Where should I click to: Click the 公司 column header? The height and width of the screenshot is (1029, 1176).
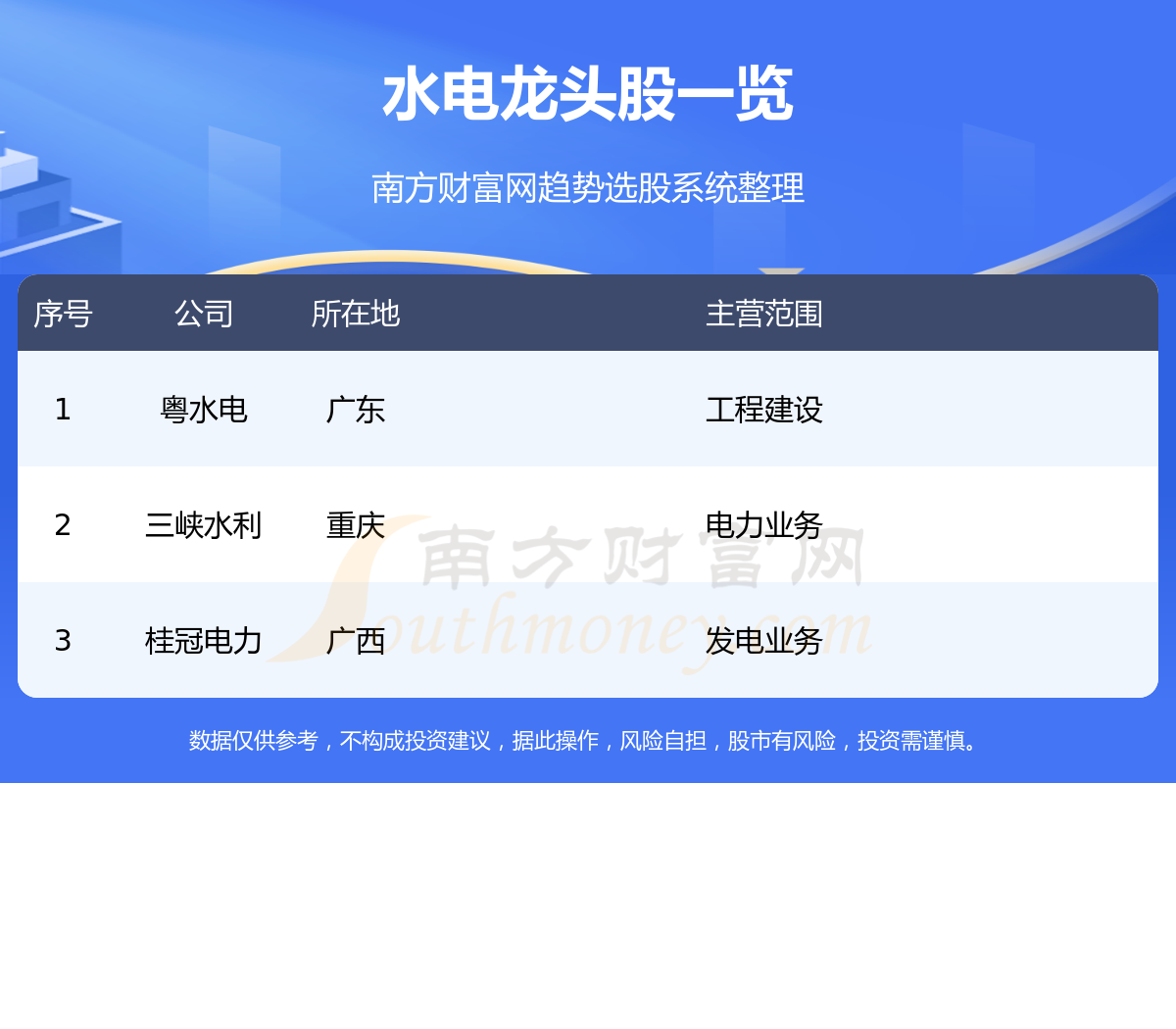pos(204,314)
